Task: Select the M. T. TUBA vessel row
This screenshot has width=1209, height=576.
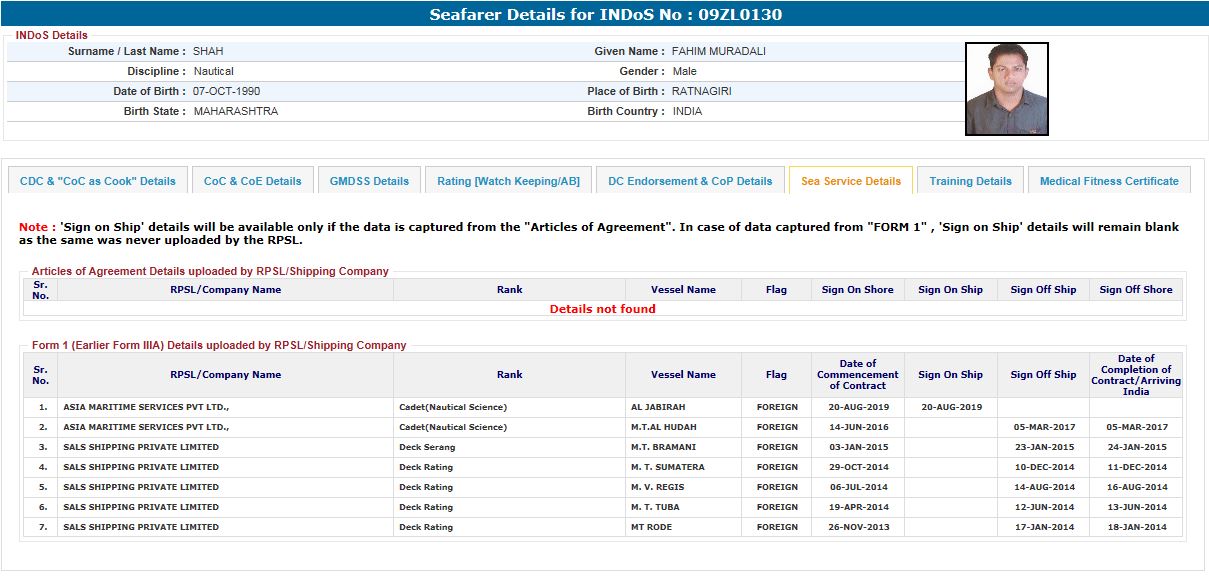Action: click(x=655, y=507)
